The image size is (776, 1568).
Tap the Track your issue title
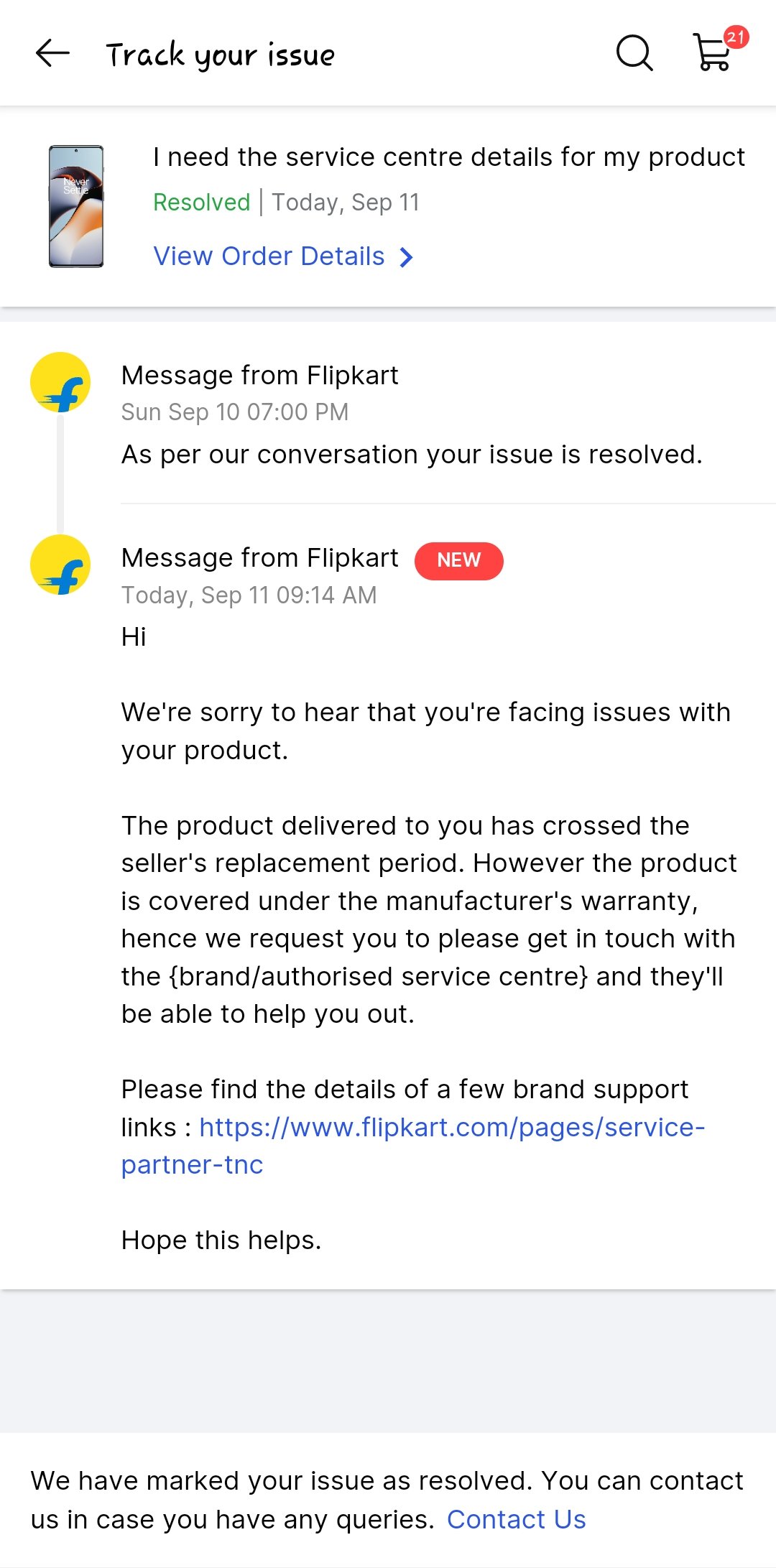[220, 55]
